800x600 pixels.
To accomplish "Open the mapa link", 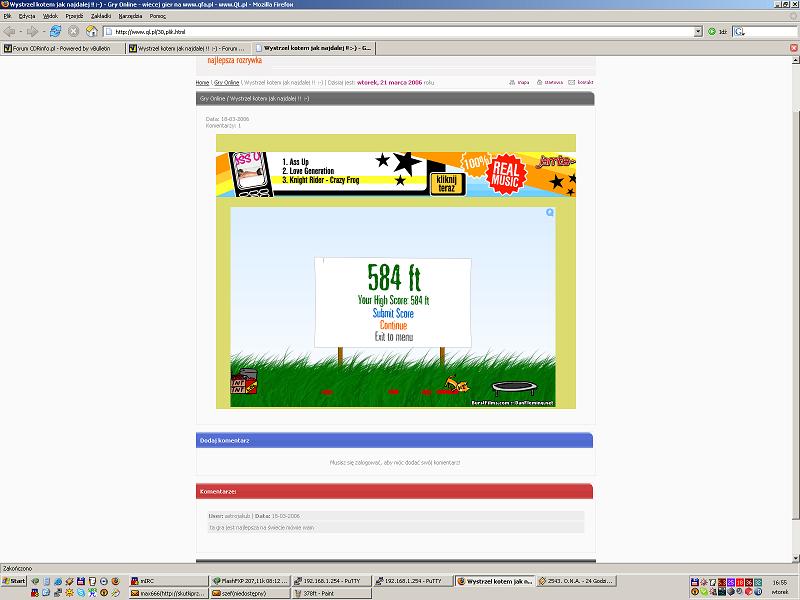I will pos(519,82).
